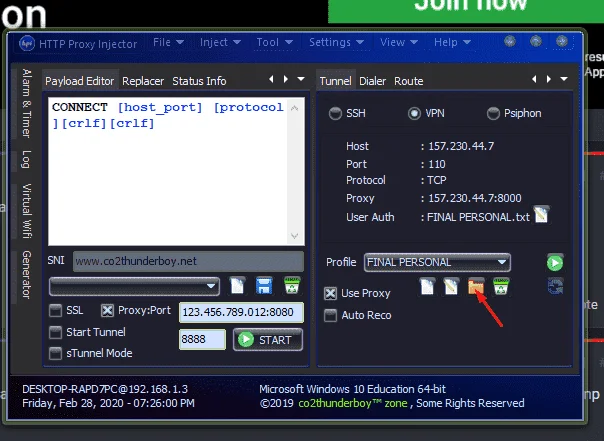Open the Inject menu
The width and height of the screenshot is (604, 441).
pos(220,42)
